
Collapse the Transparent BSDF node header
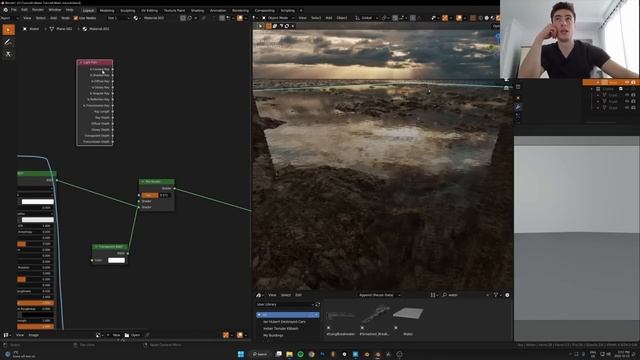[x=96, y=247]
